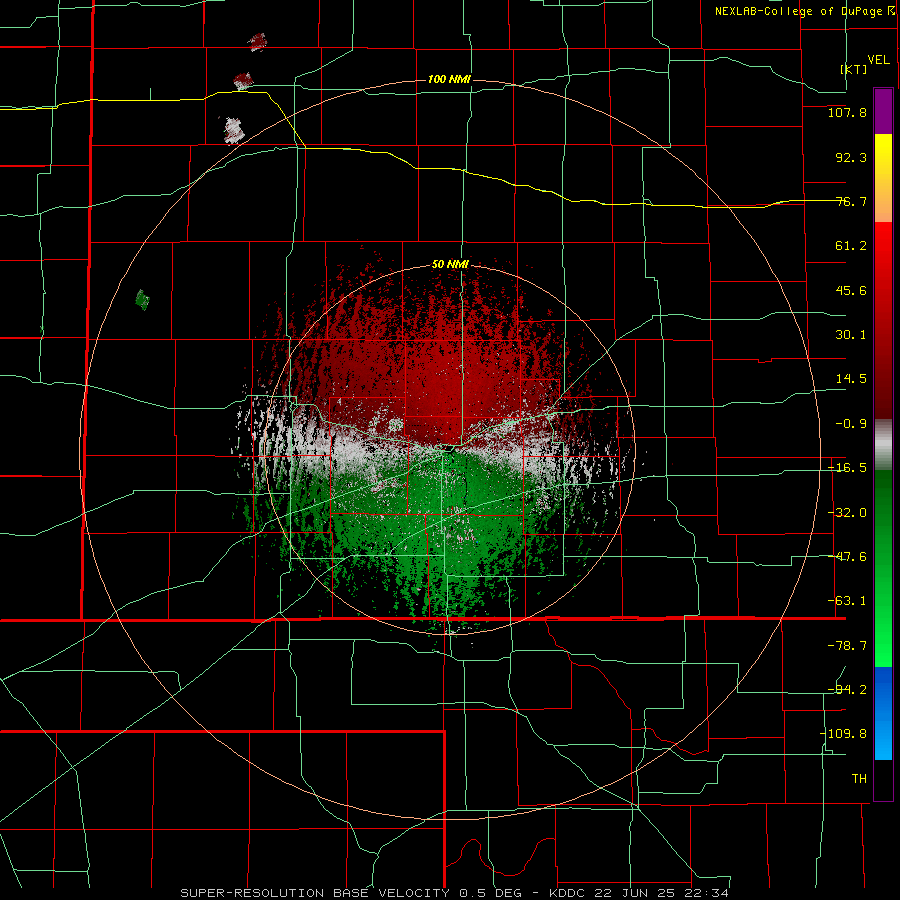Click the Super-Resolution Base Velocity KDDC caption

click(x=455, y=893)
